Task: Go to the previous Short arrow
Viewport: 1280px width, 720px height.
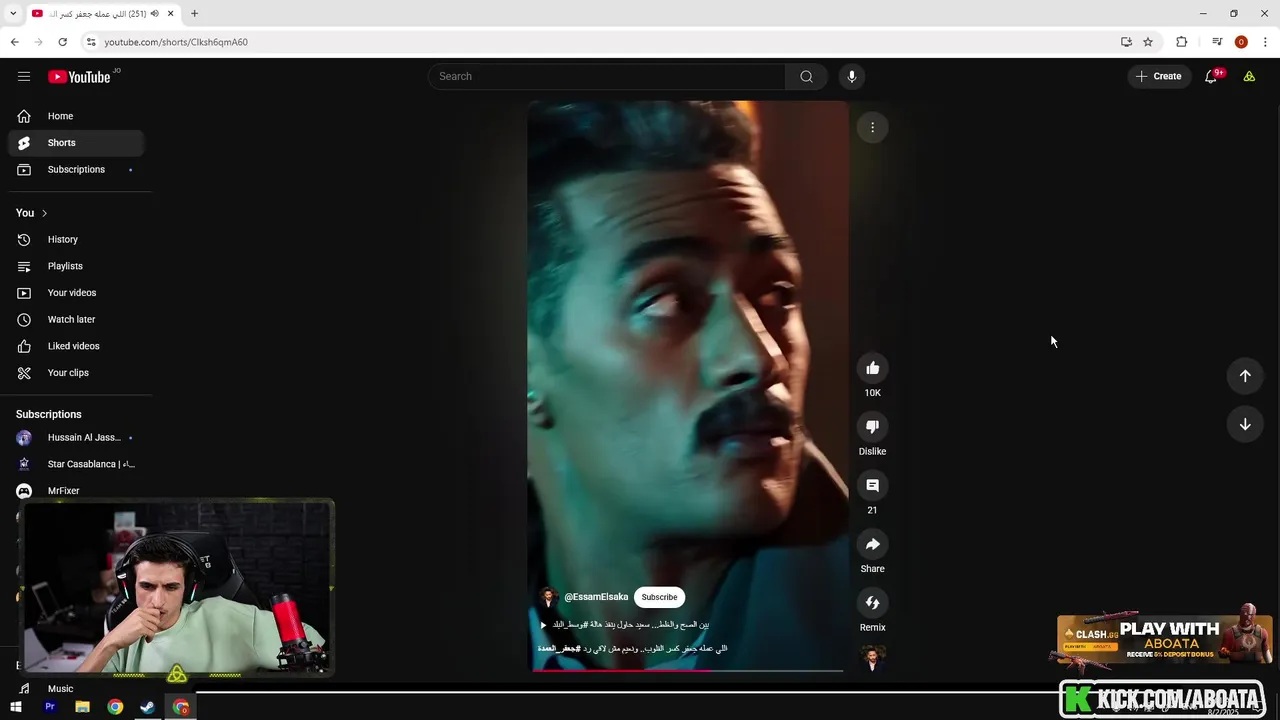Action: click(1245, 376)
